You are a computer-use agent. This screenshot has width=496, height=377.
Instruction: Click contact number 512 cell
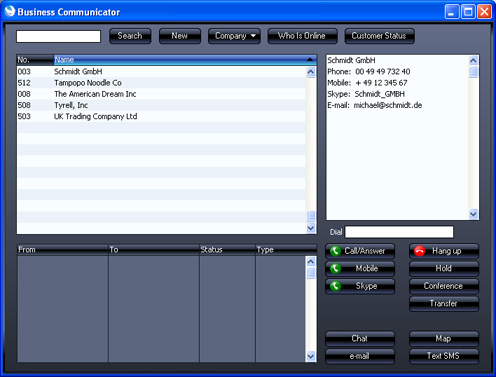coord(24,83)
